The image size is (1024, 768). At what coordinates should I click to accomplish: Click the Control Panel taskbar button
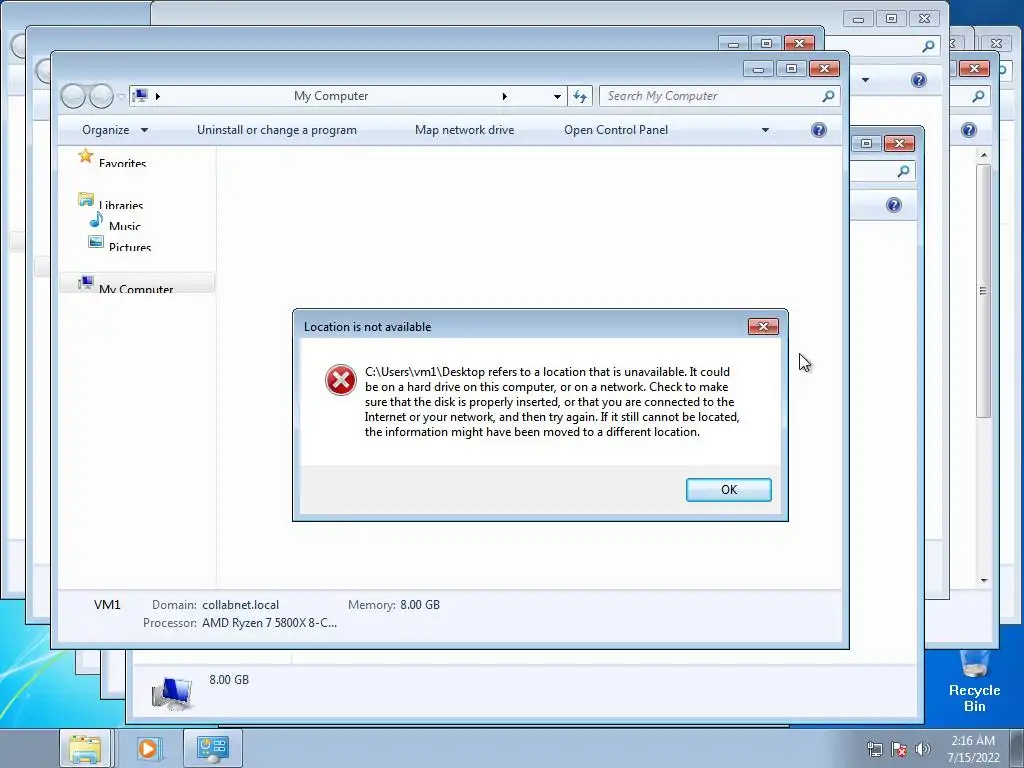pos(212,748)
